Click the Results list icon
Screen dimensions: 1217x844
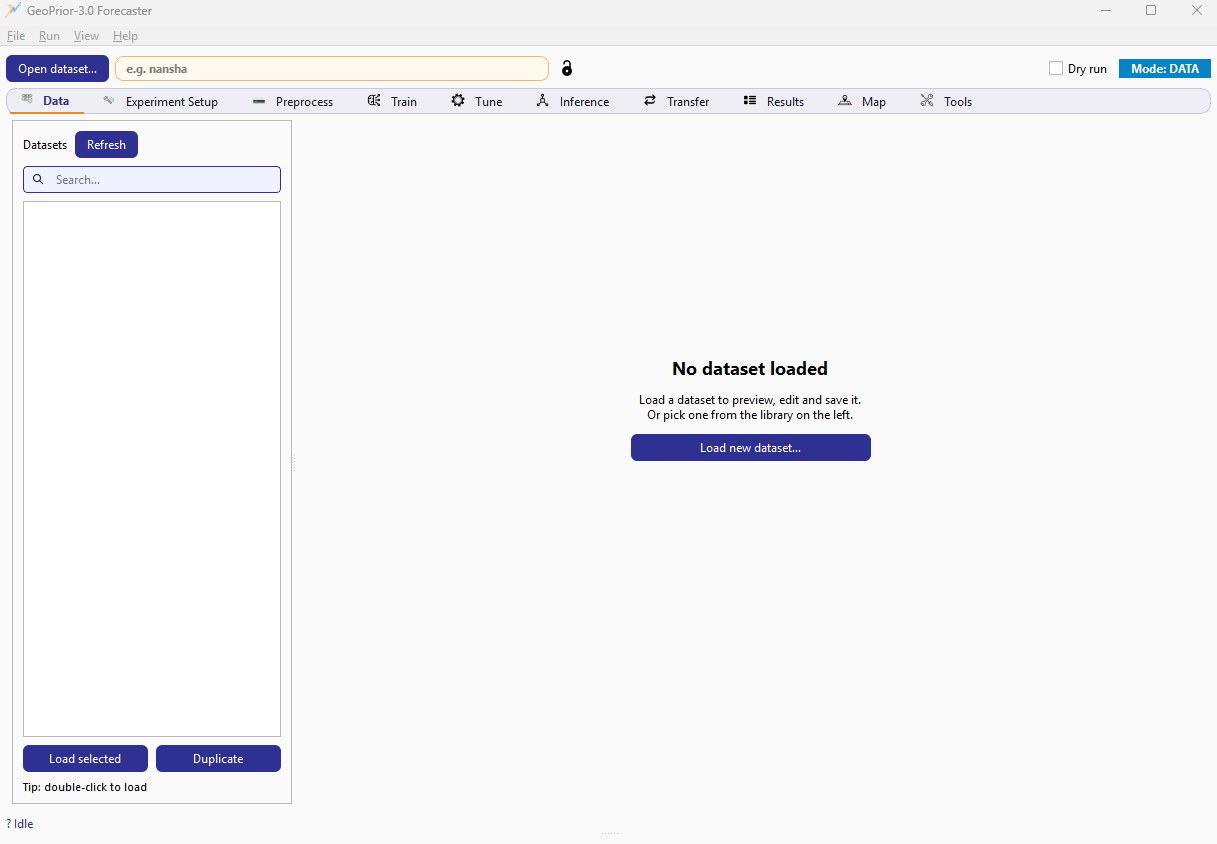[750, 101]
